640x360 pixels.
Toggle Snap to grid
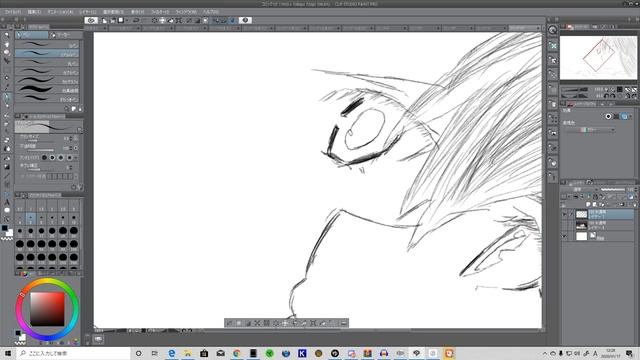(x=232, y=20)
